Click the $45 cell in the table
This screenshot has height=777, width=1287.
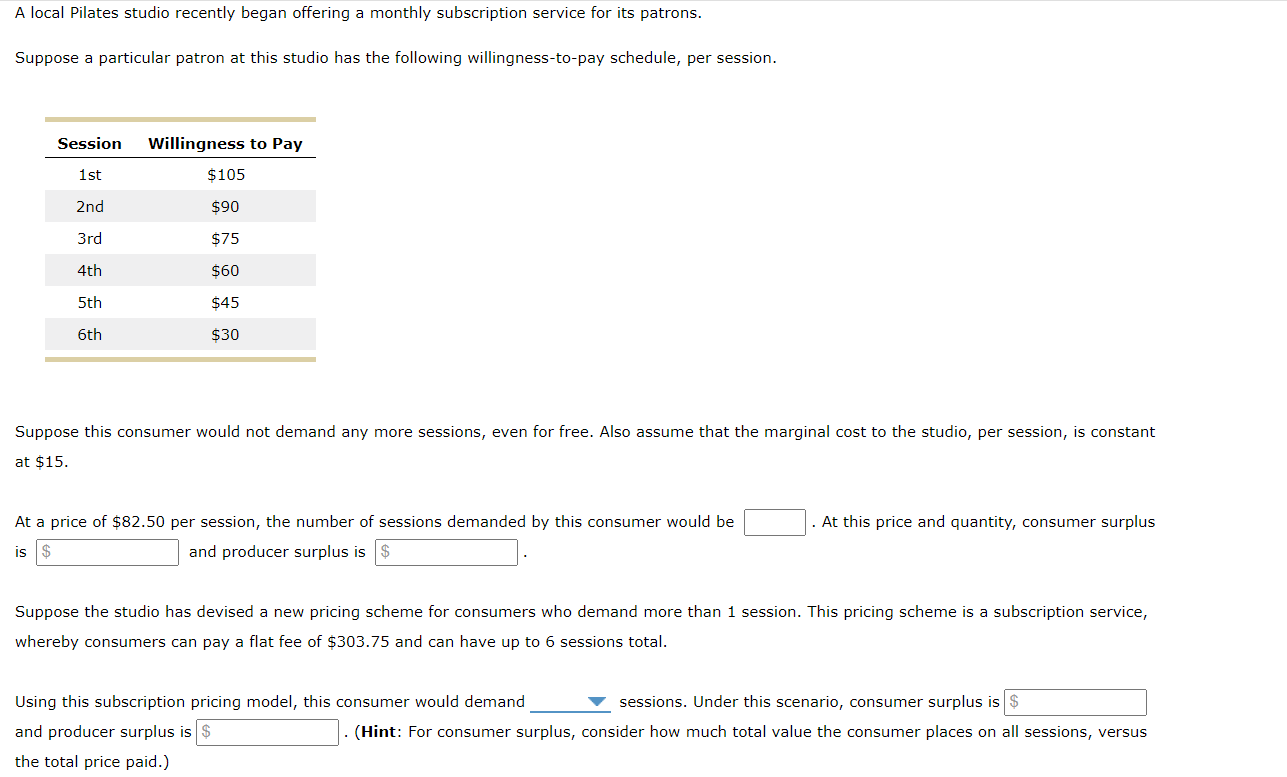pyautogui.click(x=225, y=302)
